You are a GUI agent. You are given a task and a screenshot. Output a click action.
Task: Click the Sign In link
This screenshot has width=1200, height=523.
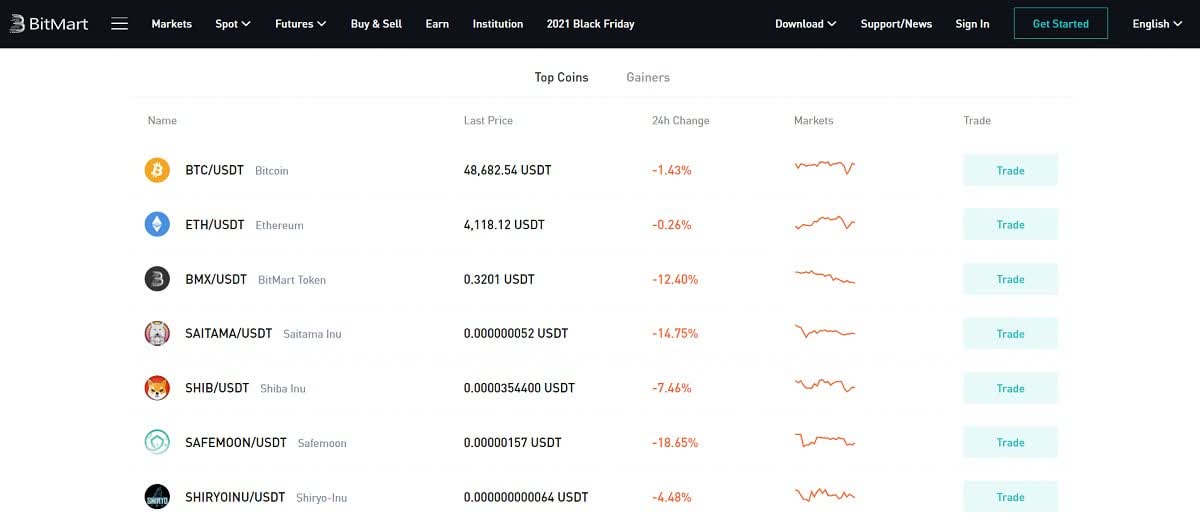coord(972,24)
